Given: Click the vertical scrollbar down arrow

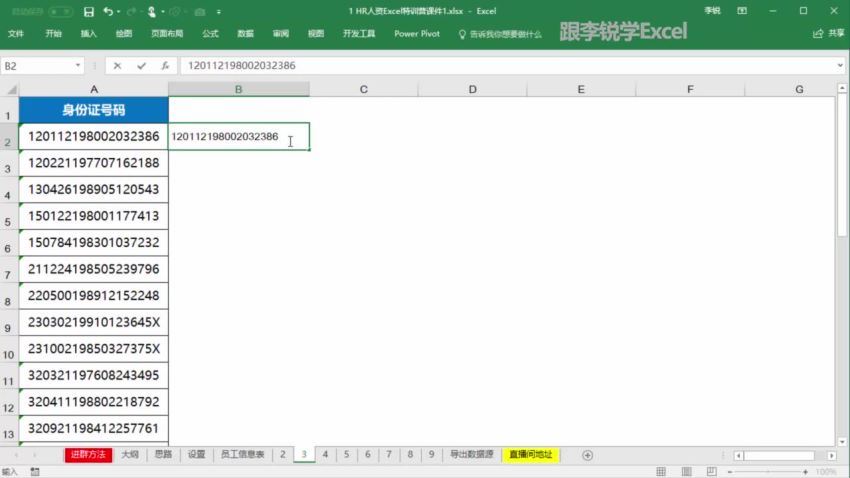Looking at the screenshot, I should click(842, 442).
